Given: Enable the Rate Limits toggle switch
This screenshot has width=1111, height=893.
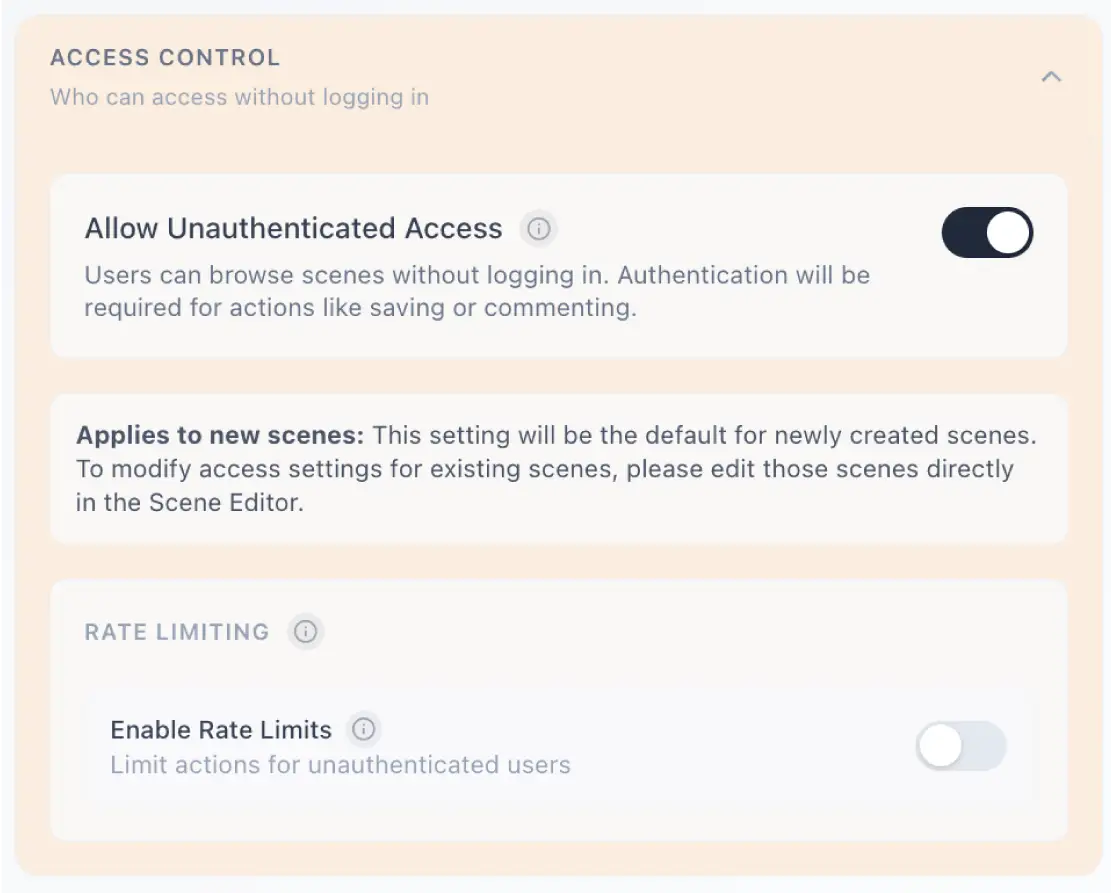Looking at the screenshot, I should (961, 746).
